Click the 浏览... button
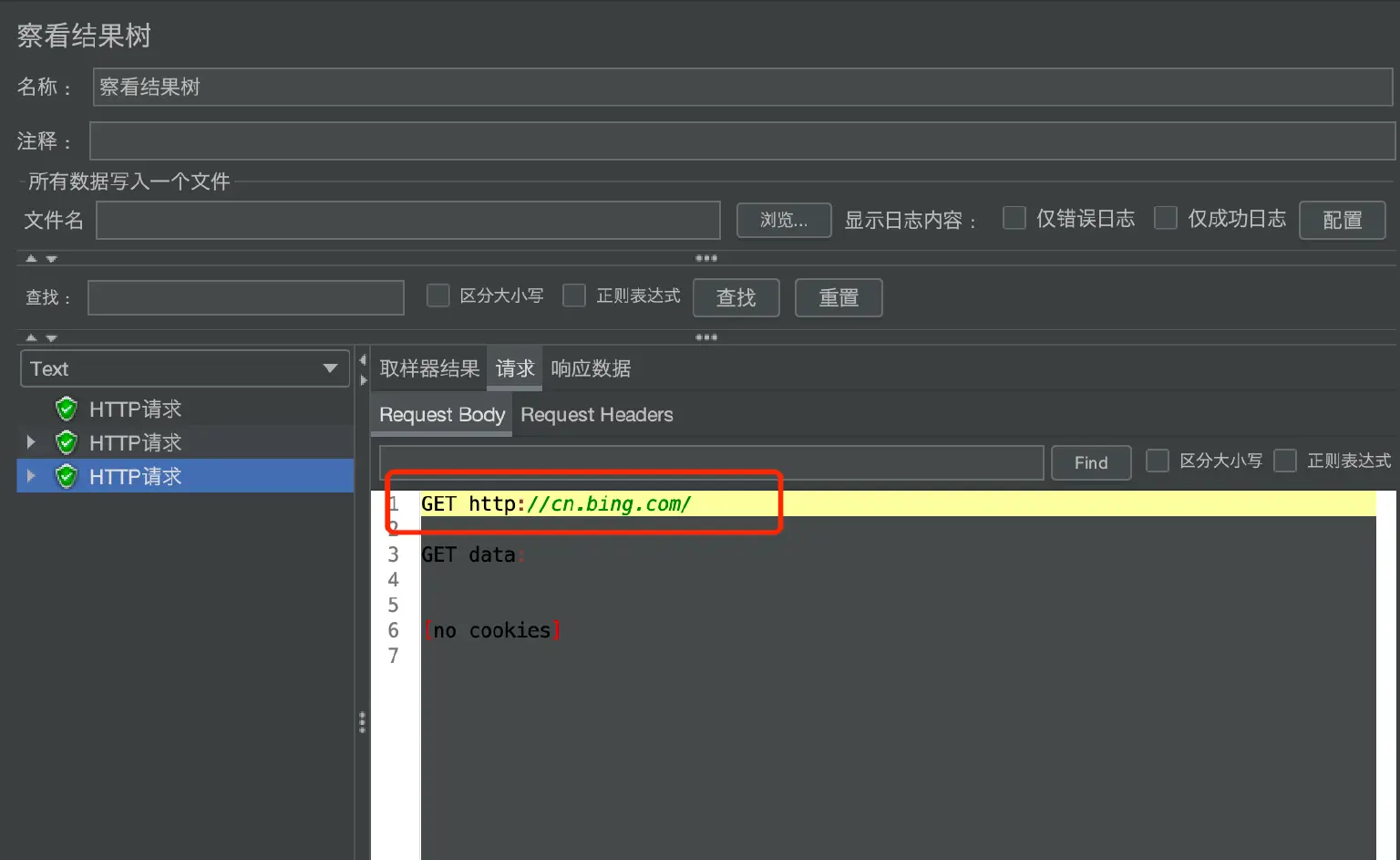Screen dimensions: 1400x860 783,220
